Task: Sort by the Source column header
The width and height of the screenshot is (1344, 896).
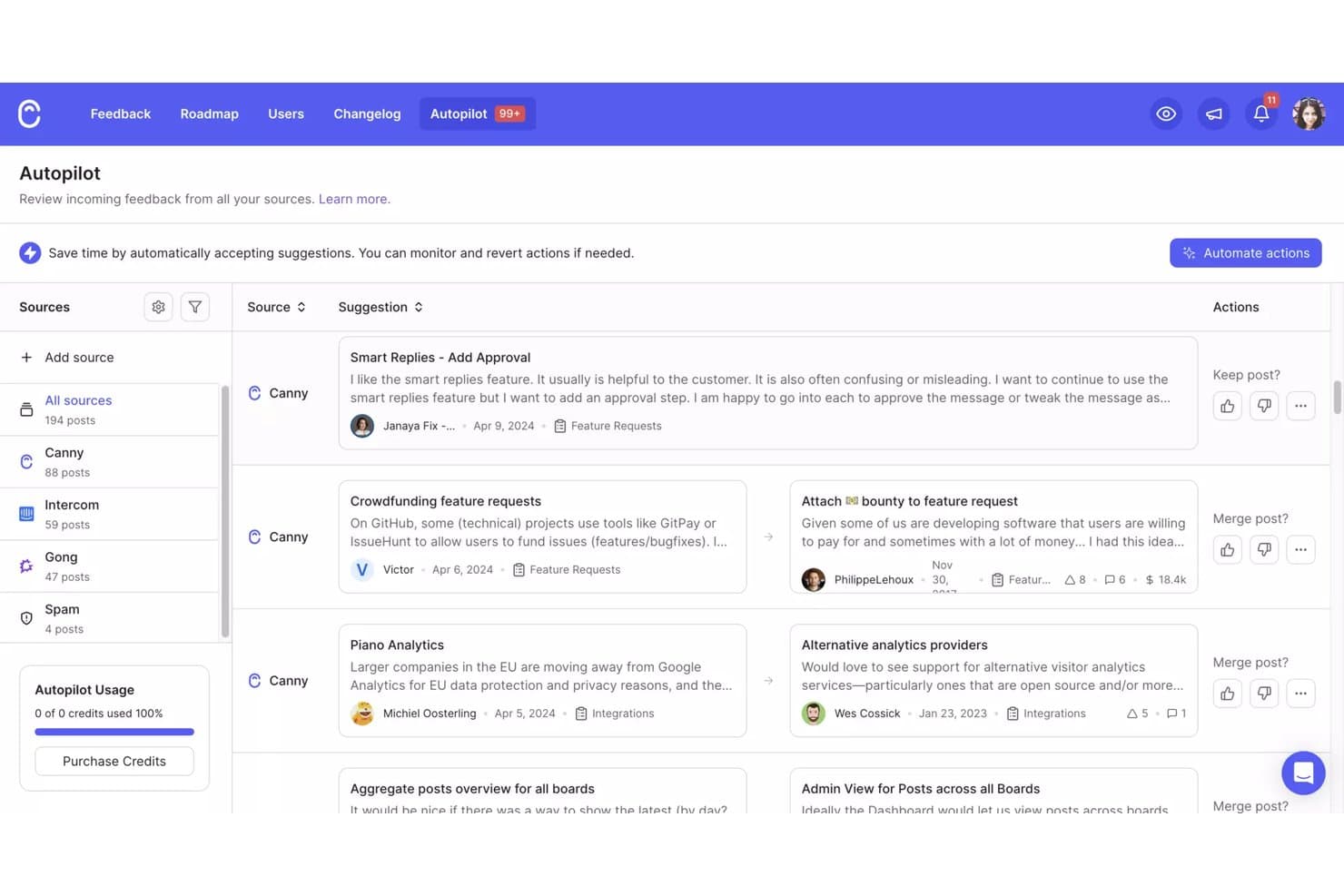Action: [276, 307]
